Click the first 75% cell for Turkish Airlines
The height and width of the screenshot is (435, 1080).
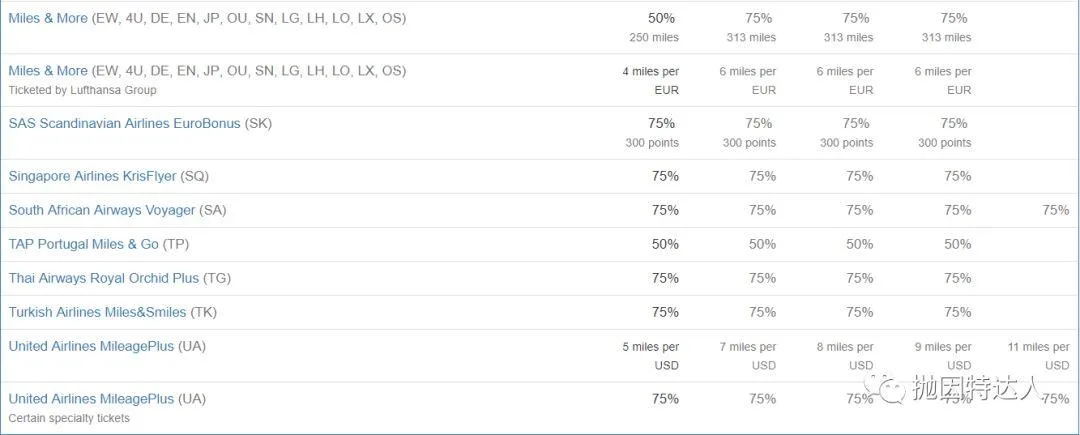tap(665, 312)
